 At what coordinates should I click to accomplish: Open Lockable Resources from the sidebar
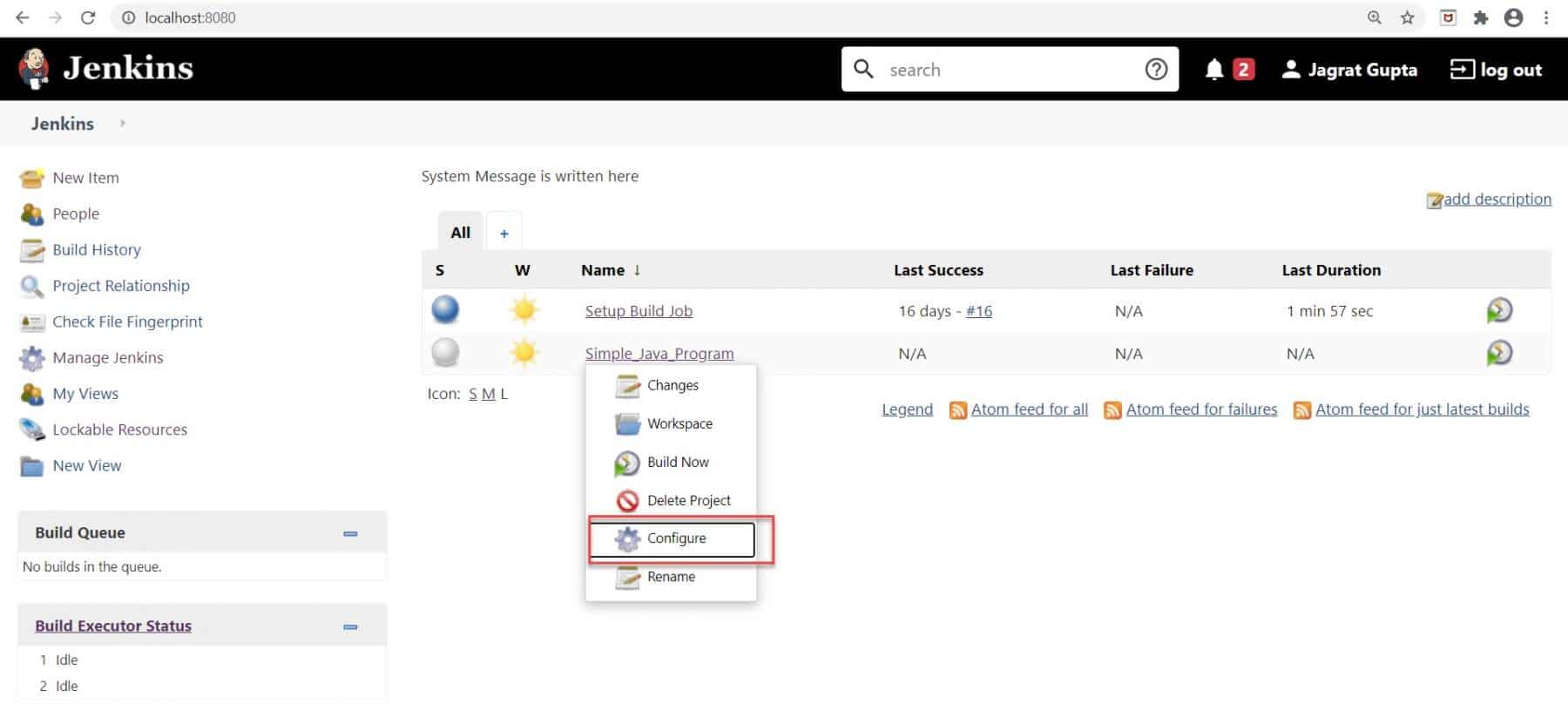click(119, 430)
